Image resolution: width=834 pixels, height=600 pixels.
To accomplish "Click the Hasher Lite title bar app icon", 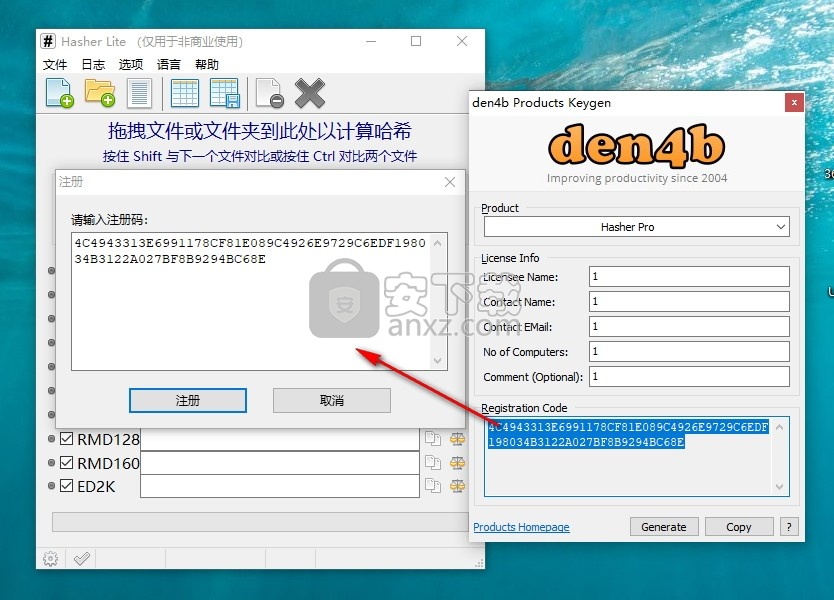I will point(48,41).
